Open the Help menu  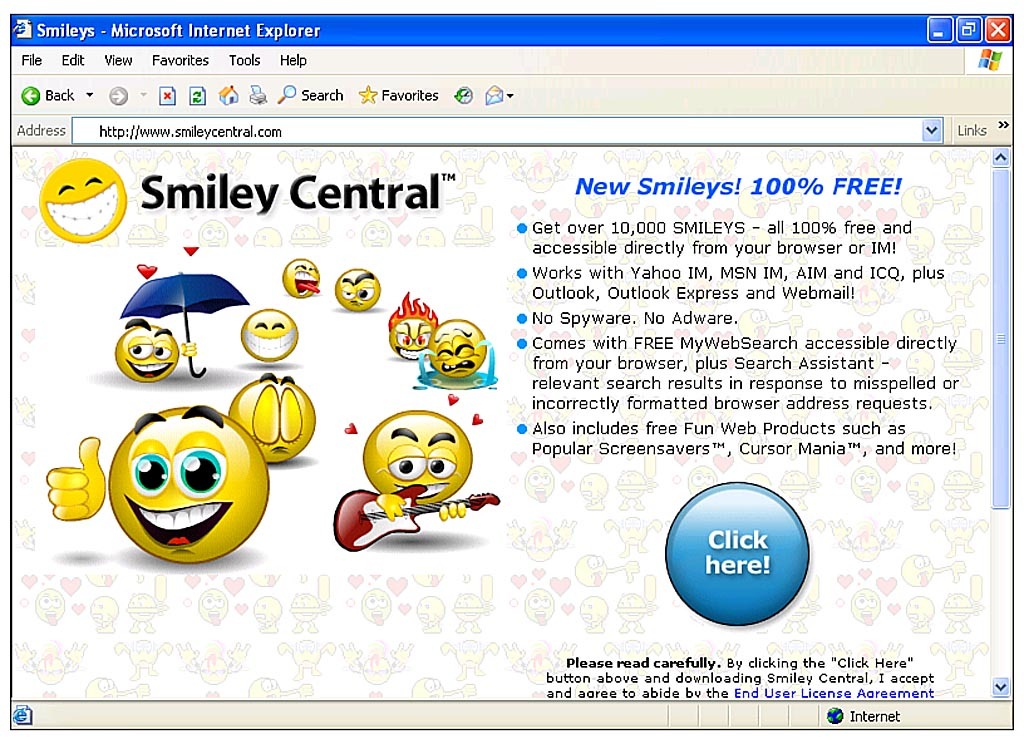point(293,60)
